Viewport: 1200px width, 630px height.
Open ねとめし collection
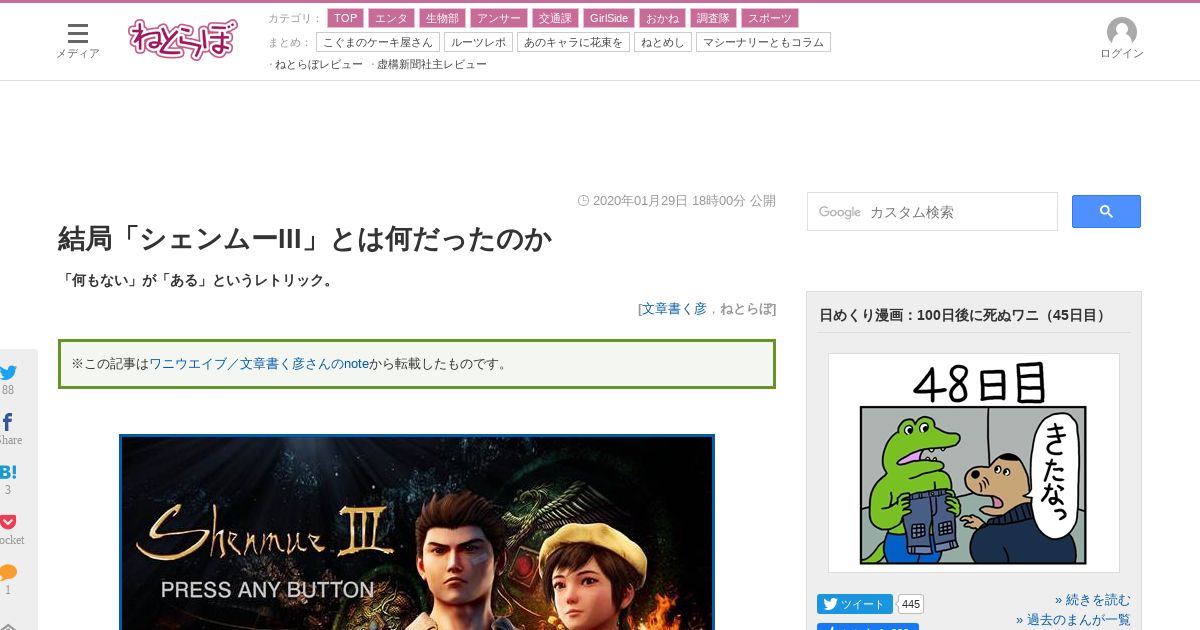click(662, 42)
